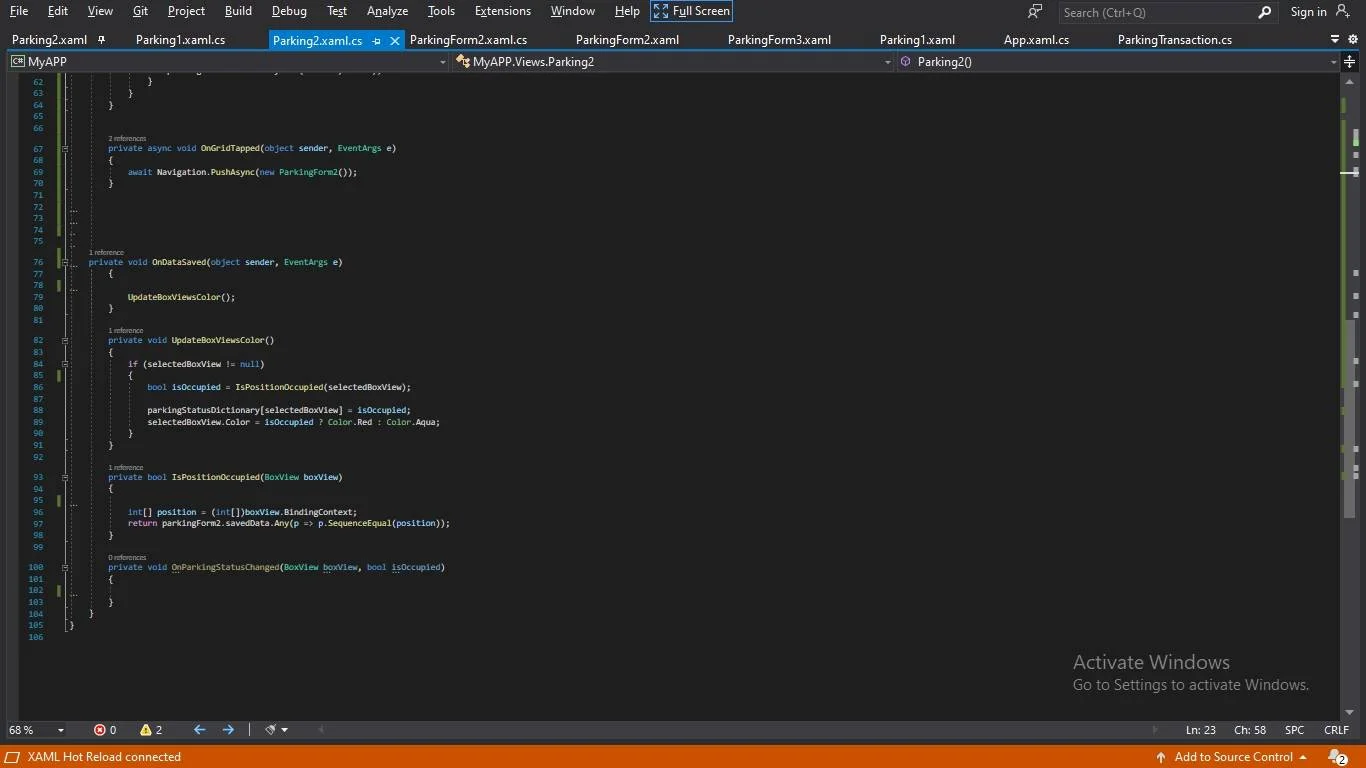Open the Debug menu

coord(289,11)
